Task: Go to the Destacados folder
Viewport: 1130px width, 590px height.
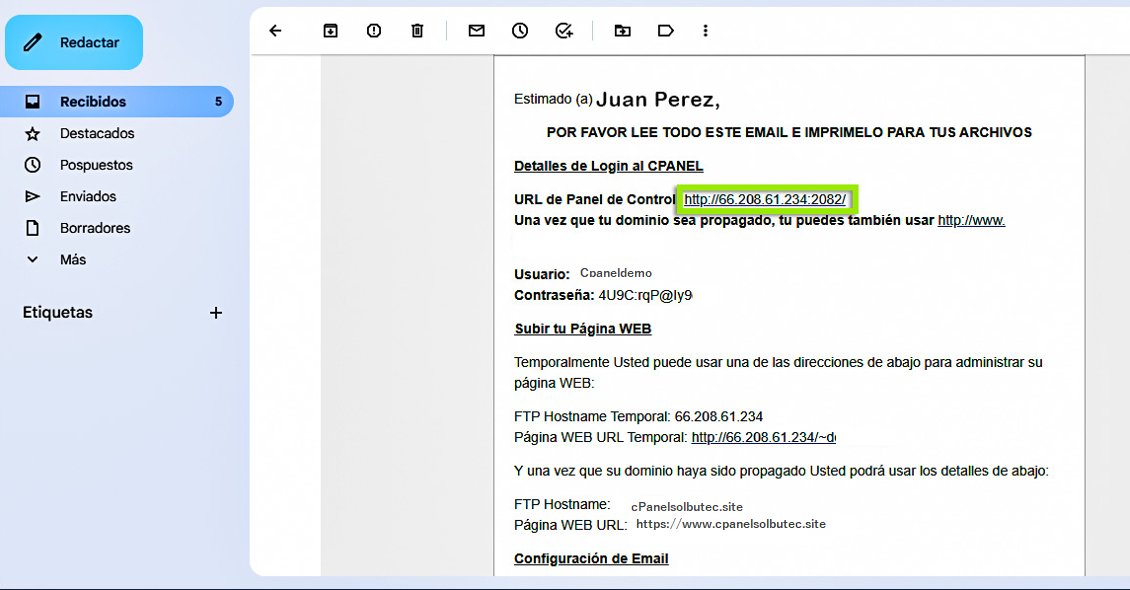Action: tap(97, 133)
